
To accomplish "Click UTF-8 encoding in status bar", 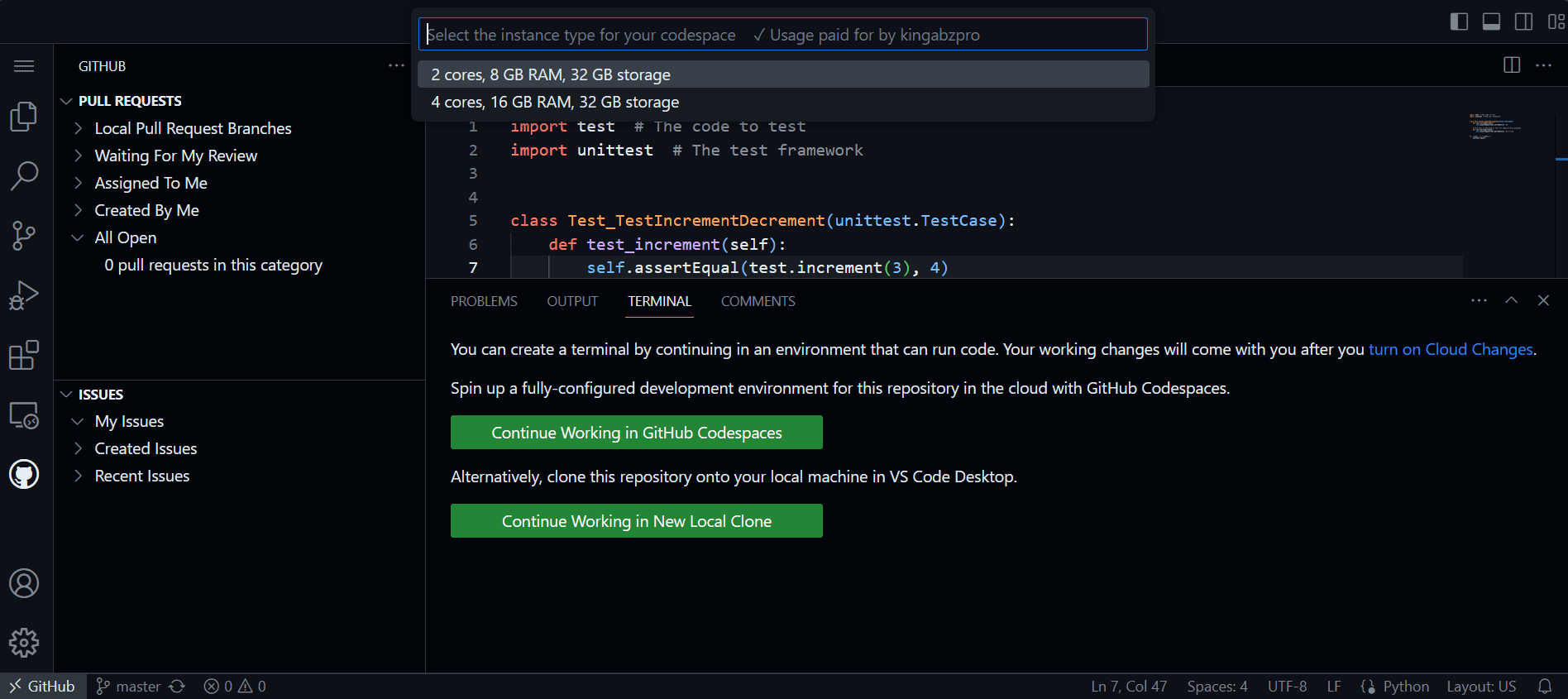I will point(1288,686).
